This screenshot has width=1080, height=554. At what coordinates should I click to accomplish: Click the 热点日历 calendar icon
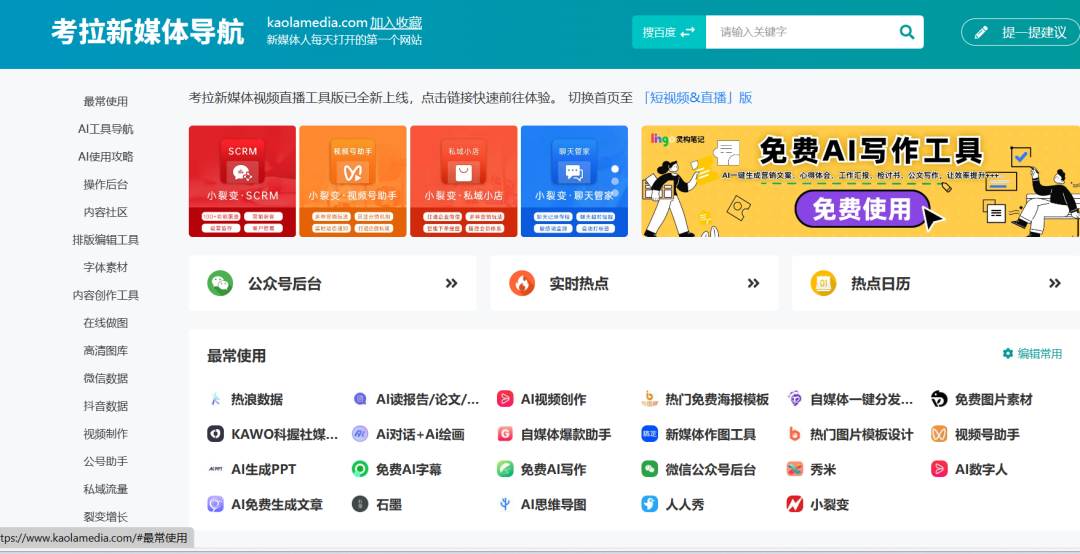coord(823,283)
